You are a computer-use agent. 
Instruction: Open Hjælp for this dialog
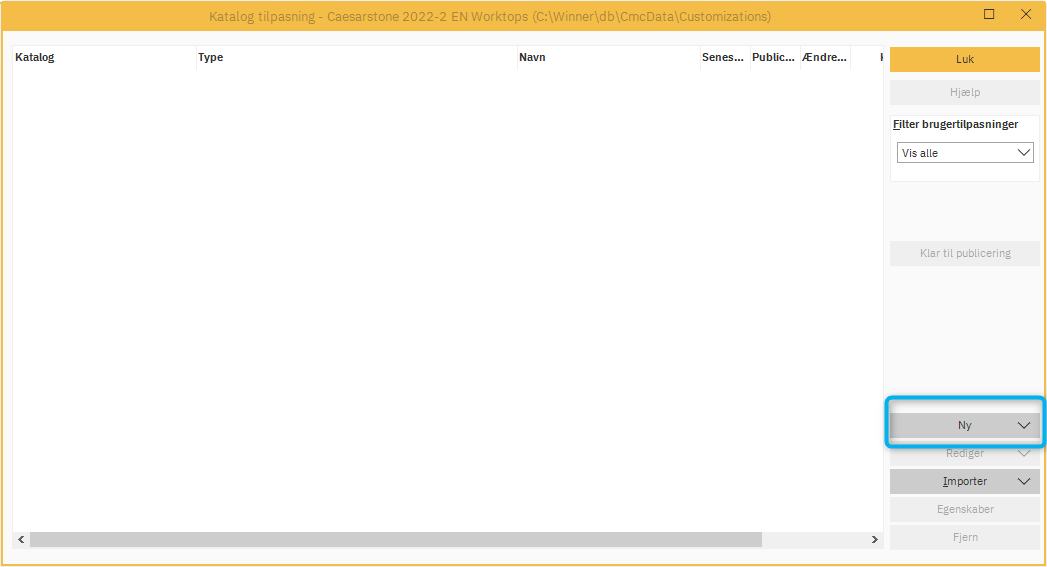coord(964,92)
